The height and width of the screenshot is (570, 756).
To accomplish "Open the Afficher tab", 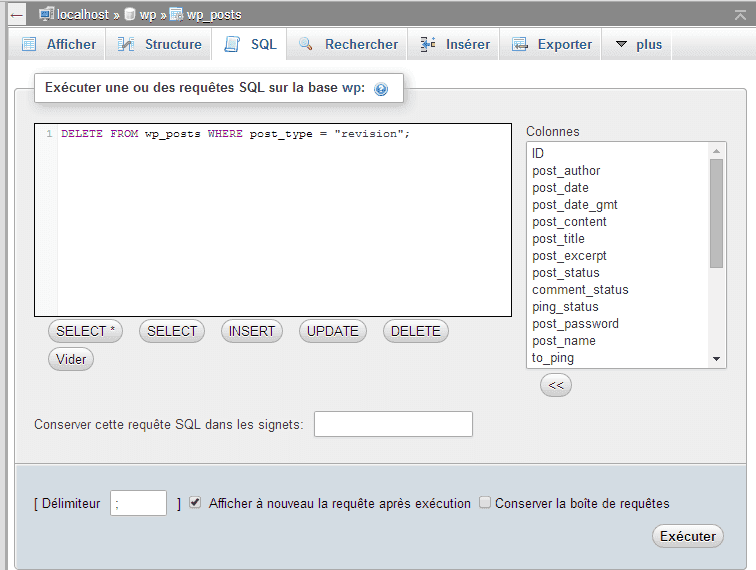I will [59, 45].
